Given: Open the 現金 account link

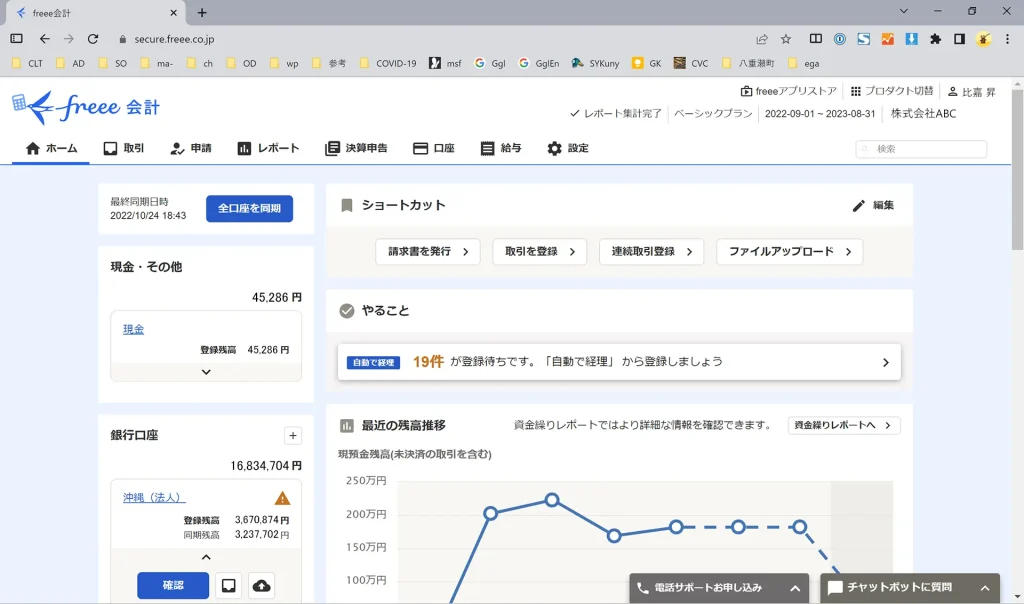Looking at the screenshot, I should [x=133, y=329].
